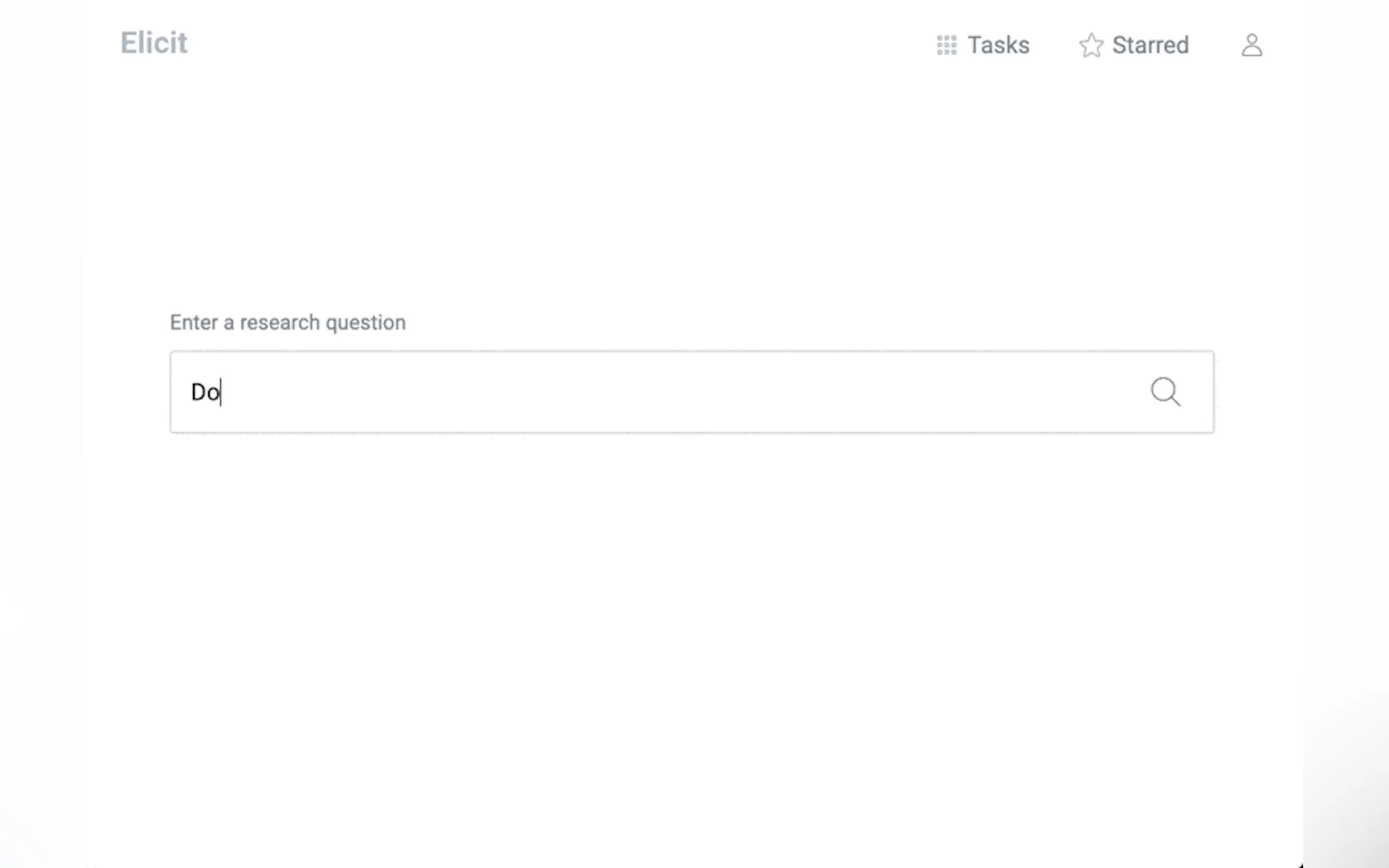Select the Starred text label

coord(1150,45)
